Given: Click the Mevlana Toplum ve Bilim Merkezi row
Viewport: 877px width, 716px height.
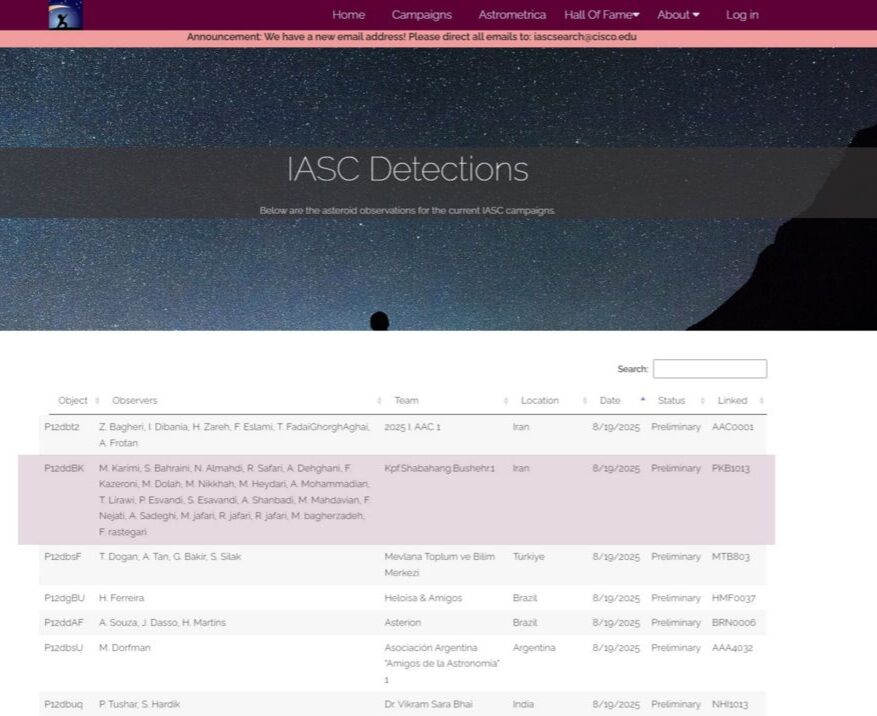Looking at the screenshot, I should (x=403, y=565).
